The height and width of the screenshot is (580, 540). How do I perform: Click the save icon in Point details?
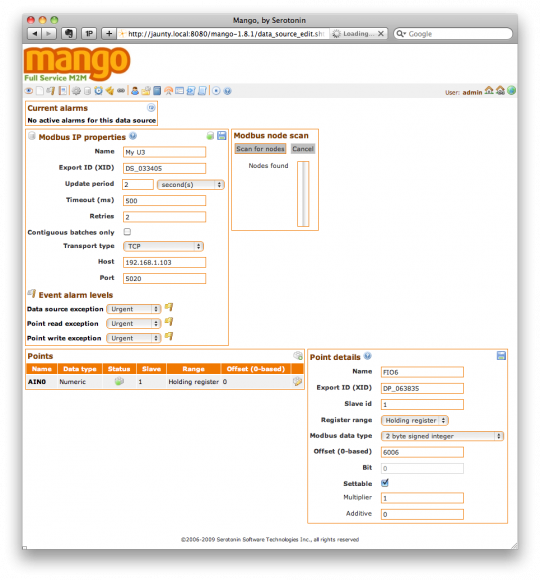[x=501, y=356]
